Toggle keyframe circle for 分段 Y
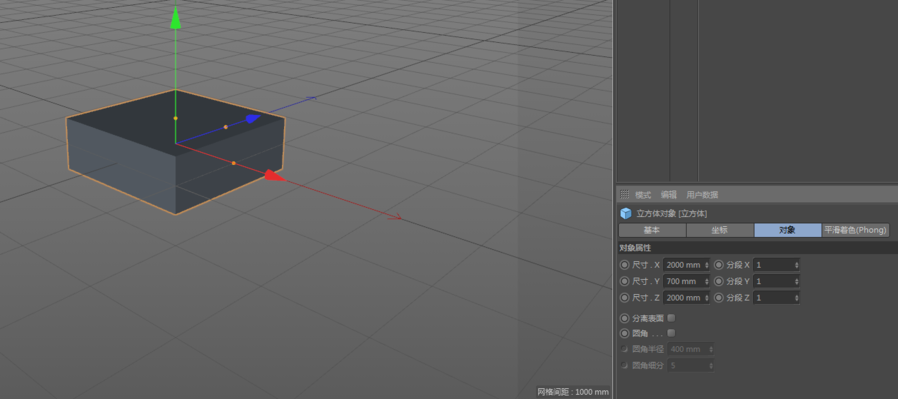 pos(719,282)
